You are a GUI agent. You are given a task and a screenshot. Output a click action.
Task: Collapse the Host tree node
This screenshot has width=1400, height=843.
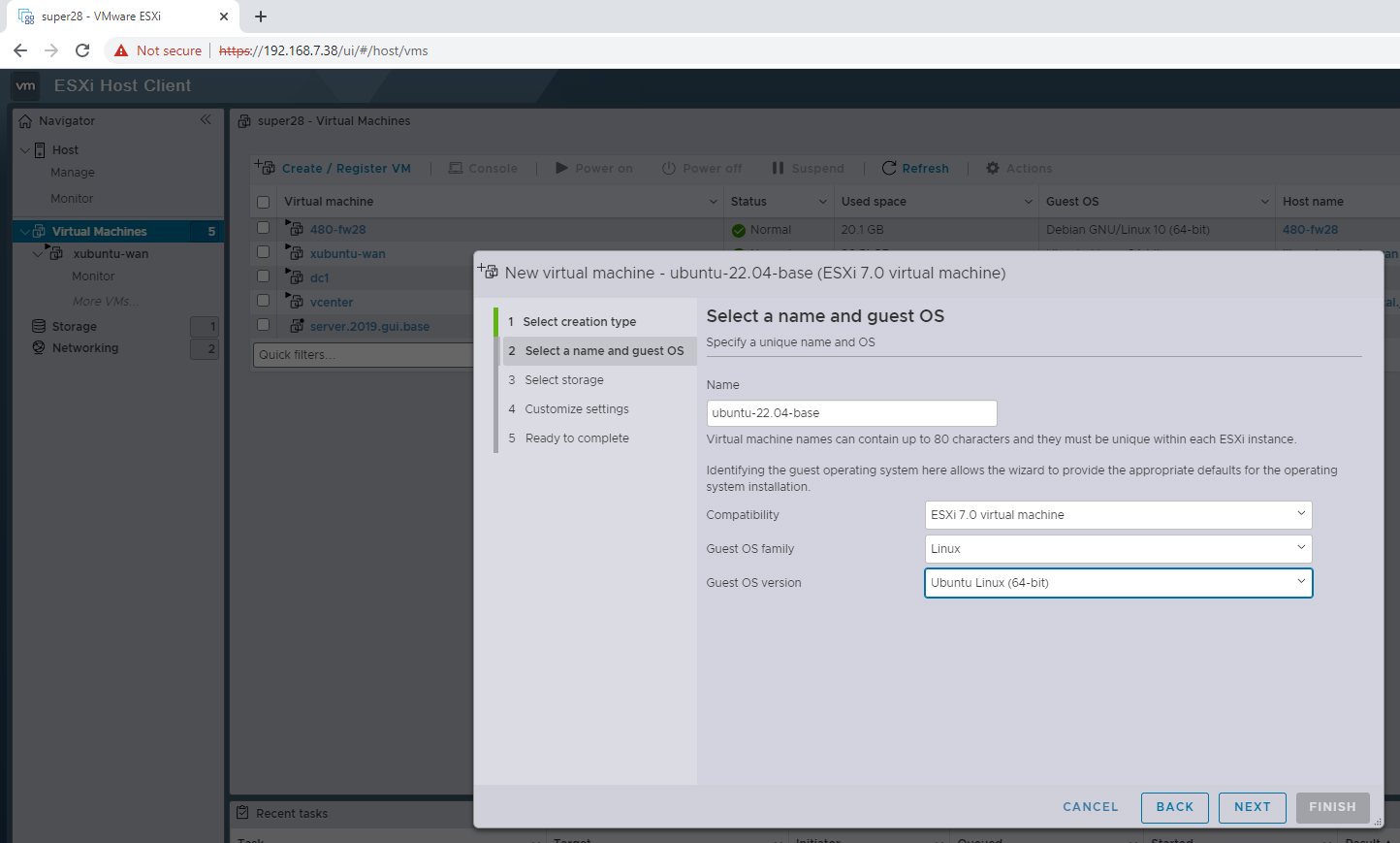(25, 150)
